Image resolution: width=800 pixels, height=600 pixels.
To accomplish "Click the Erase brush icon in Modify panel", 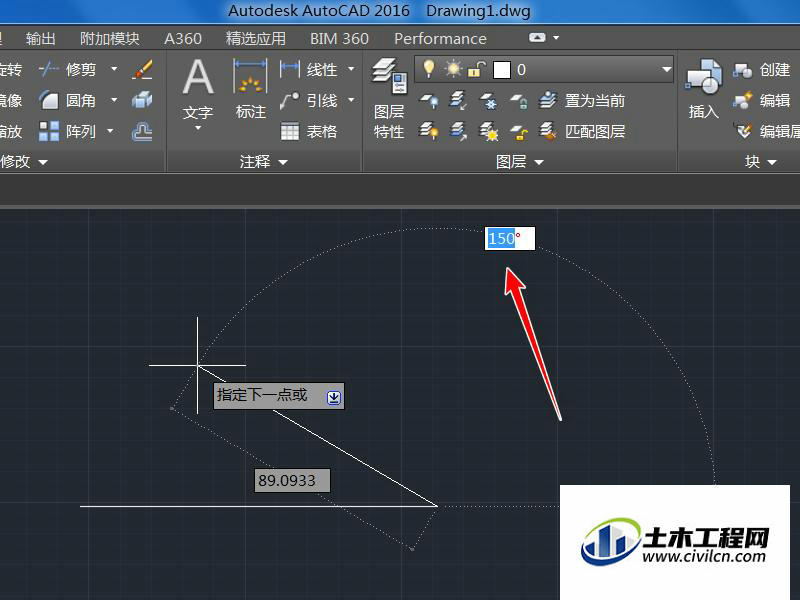I will tap(142, 69).
